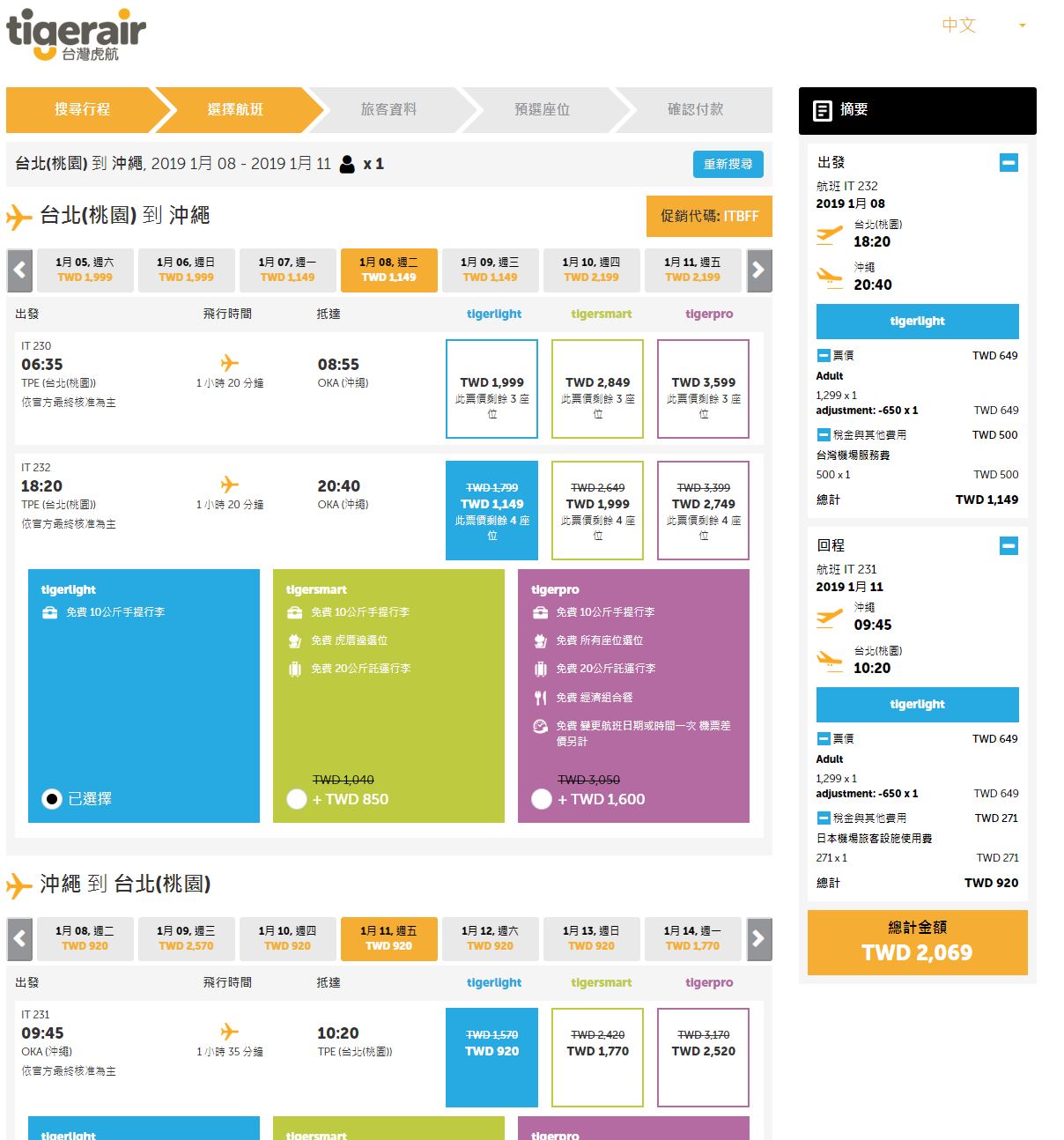
Task: Select return date 1月 14 週一 TWD 1,770
Action: [x=692, y=938]
